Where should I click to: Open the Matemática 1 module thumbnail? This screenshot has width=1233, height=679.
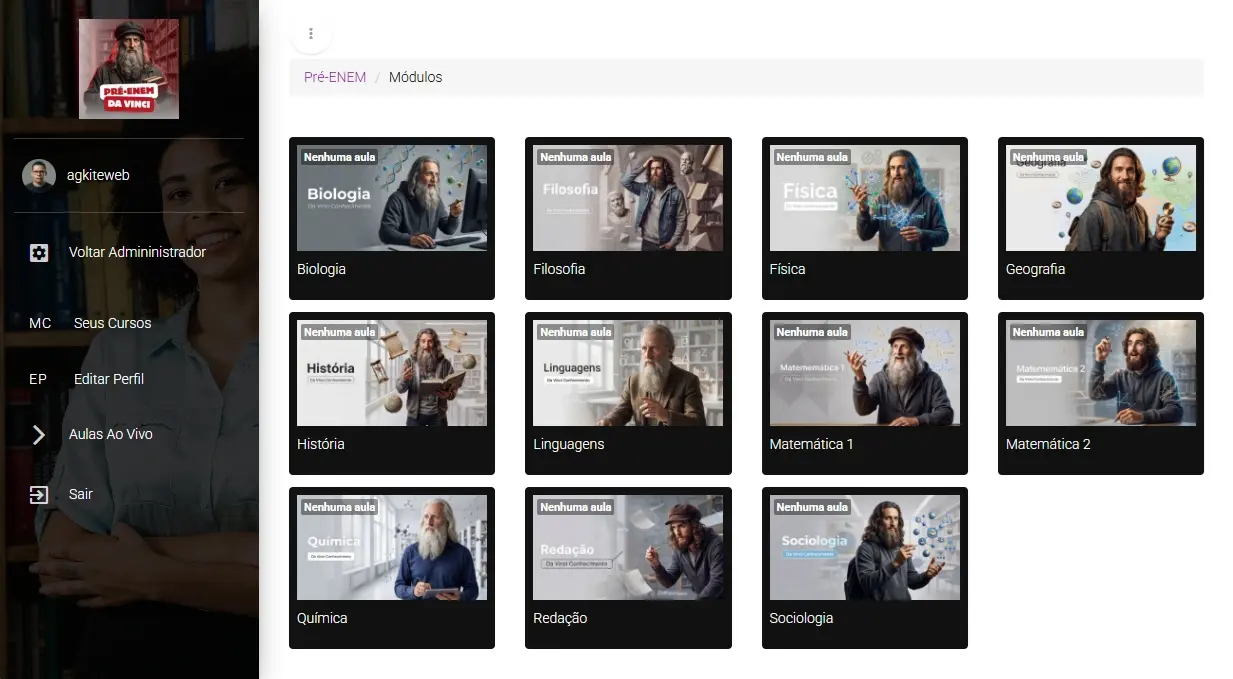coord(864,373)
